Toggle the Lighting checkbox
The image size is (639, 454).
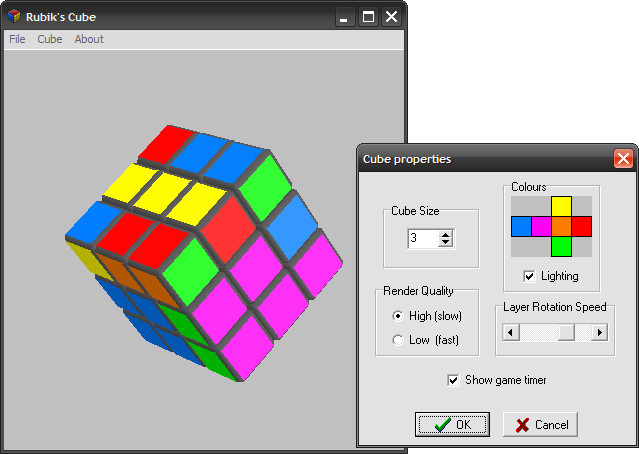coord(529,276)
